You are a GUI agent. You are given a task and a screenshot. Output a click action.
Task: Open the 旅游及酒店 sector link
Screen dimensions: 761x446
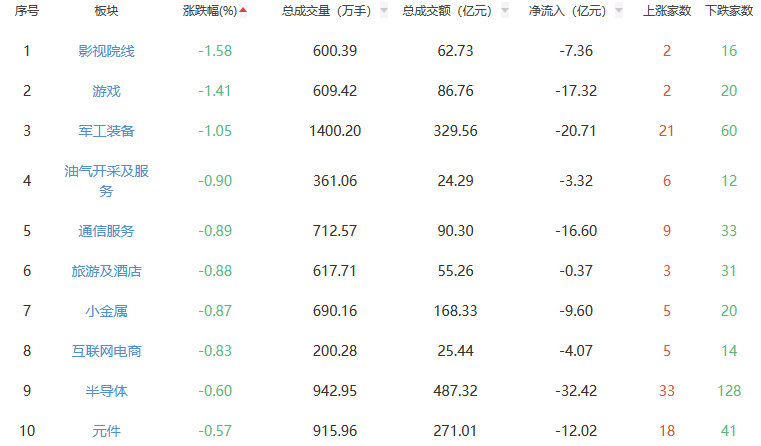tap(106, 271)
